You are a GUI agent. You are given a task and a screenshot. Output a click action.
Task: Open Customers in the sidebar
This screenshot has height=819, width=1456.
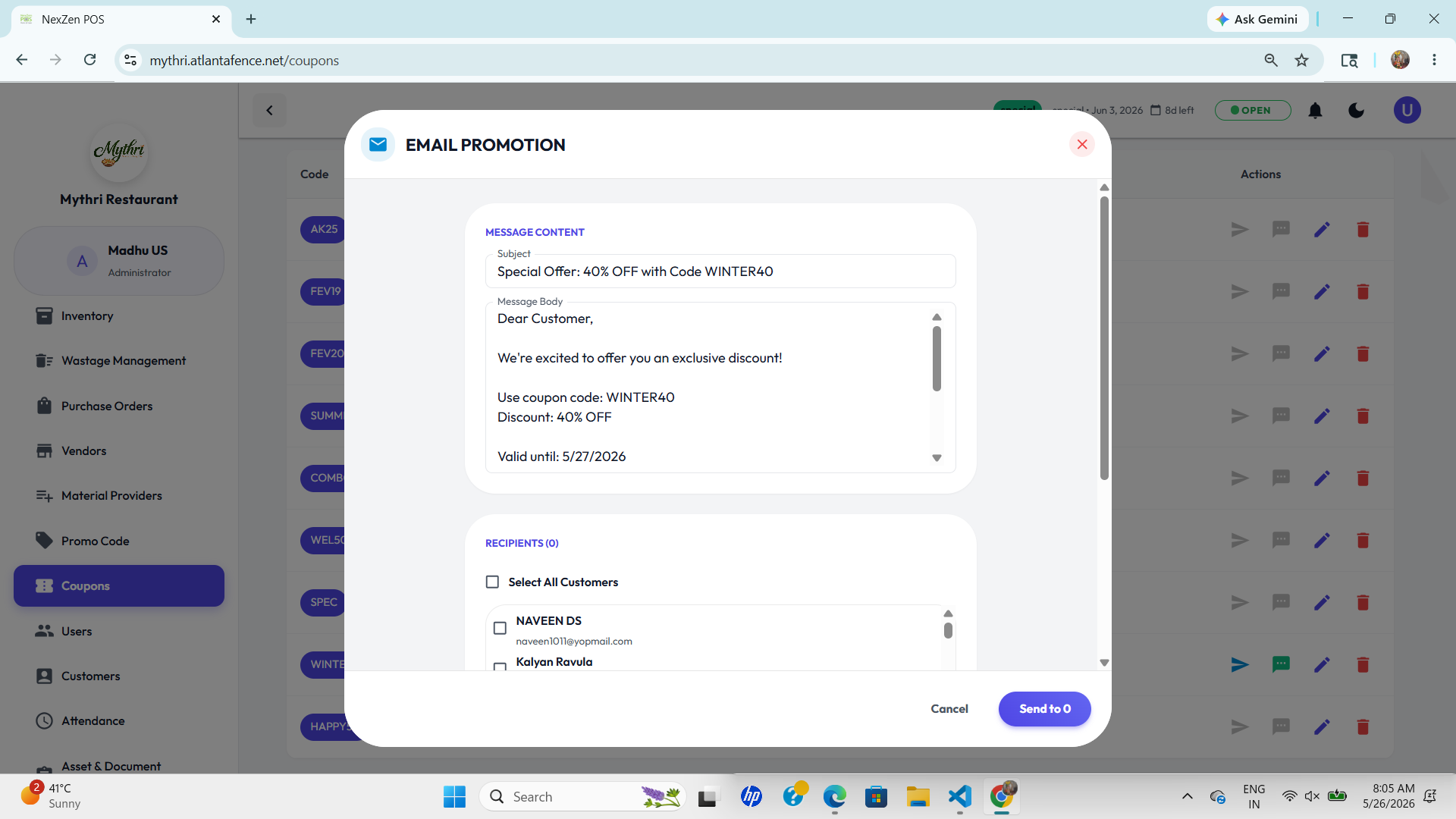click(x=90, y=676)
